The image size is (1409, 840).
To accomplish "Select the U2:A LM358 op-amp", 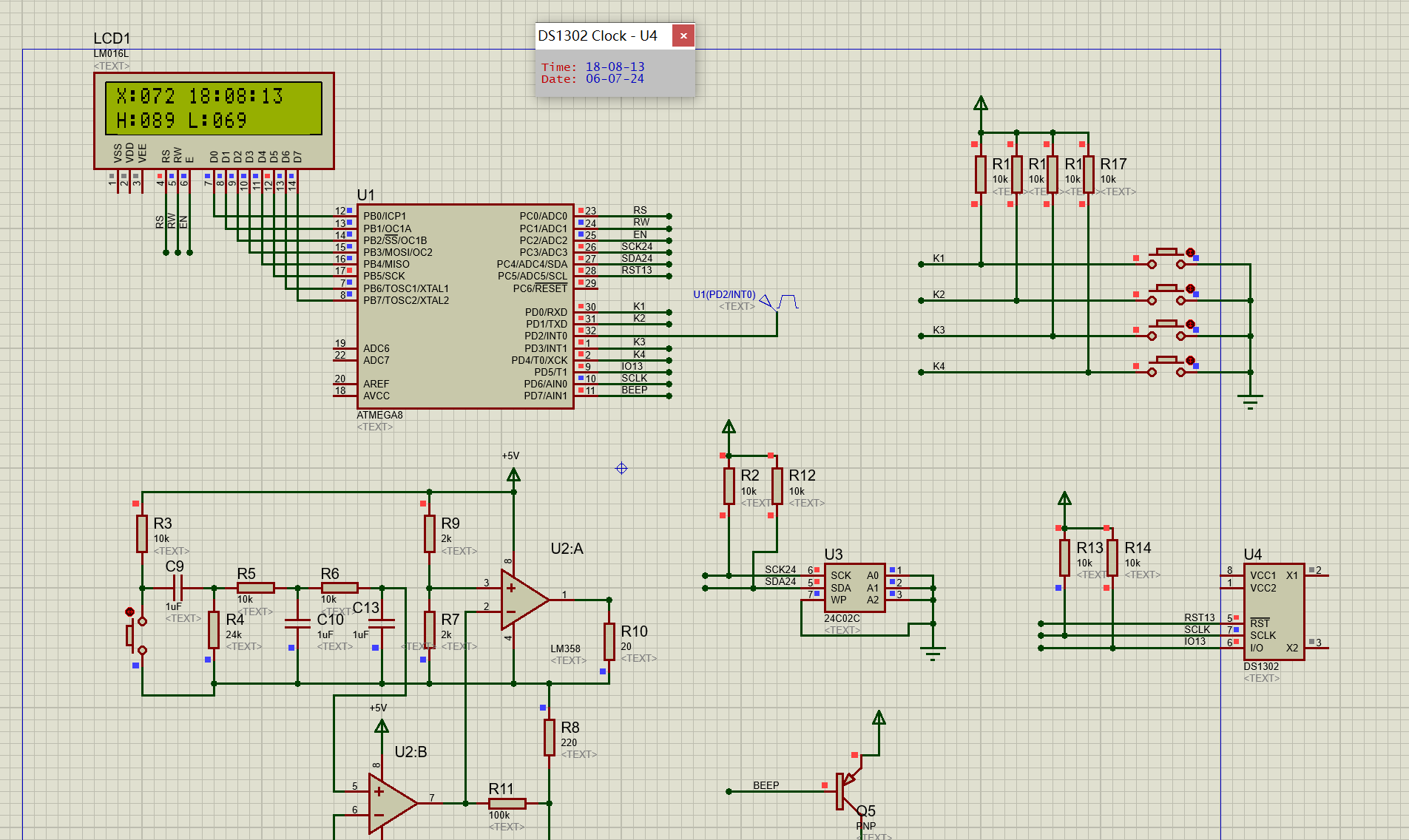I will click(524, 600).
